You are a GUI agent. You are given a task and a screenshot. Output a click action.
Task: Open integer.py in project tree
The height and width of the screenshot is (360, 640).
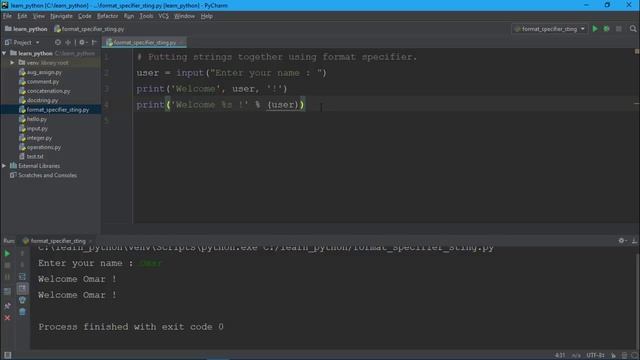pos(39,138)
